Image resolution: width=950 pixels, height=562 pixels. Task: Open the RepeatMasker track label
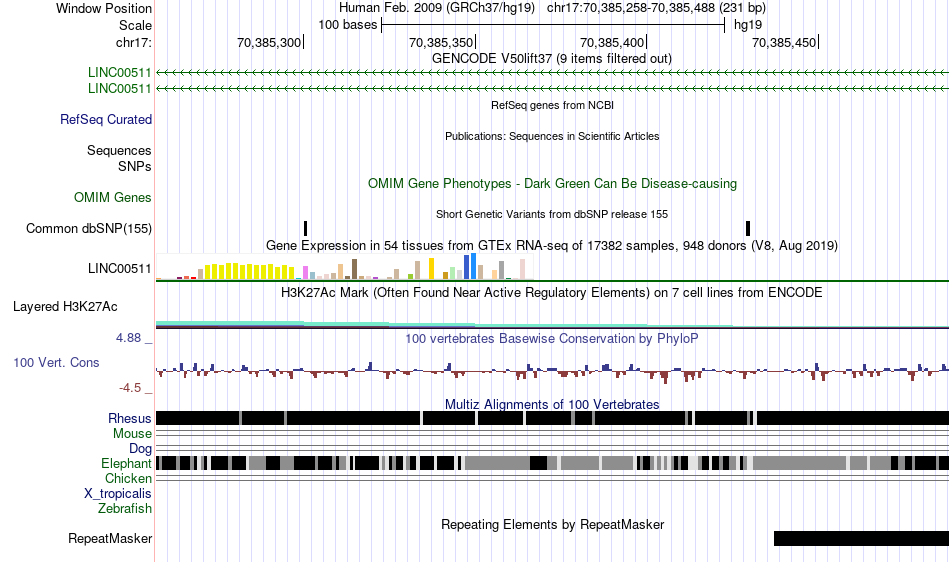click(x=110, y=538)
